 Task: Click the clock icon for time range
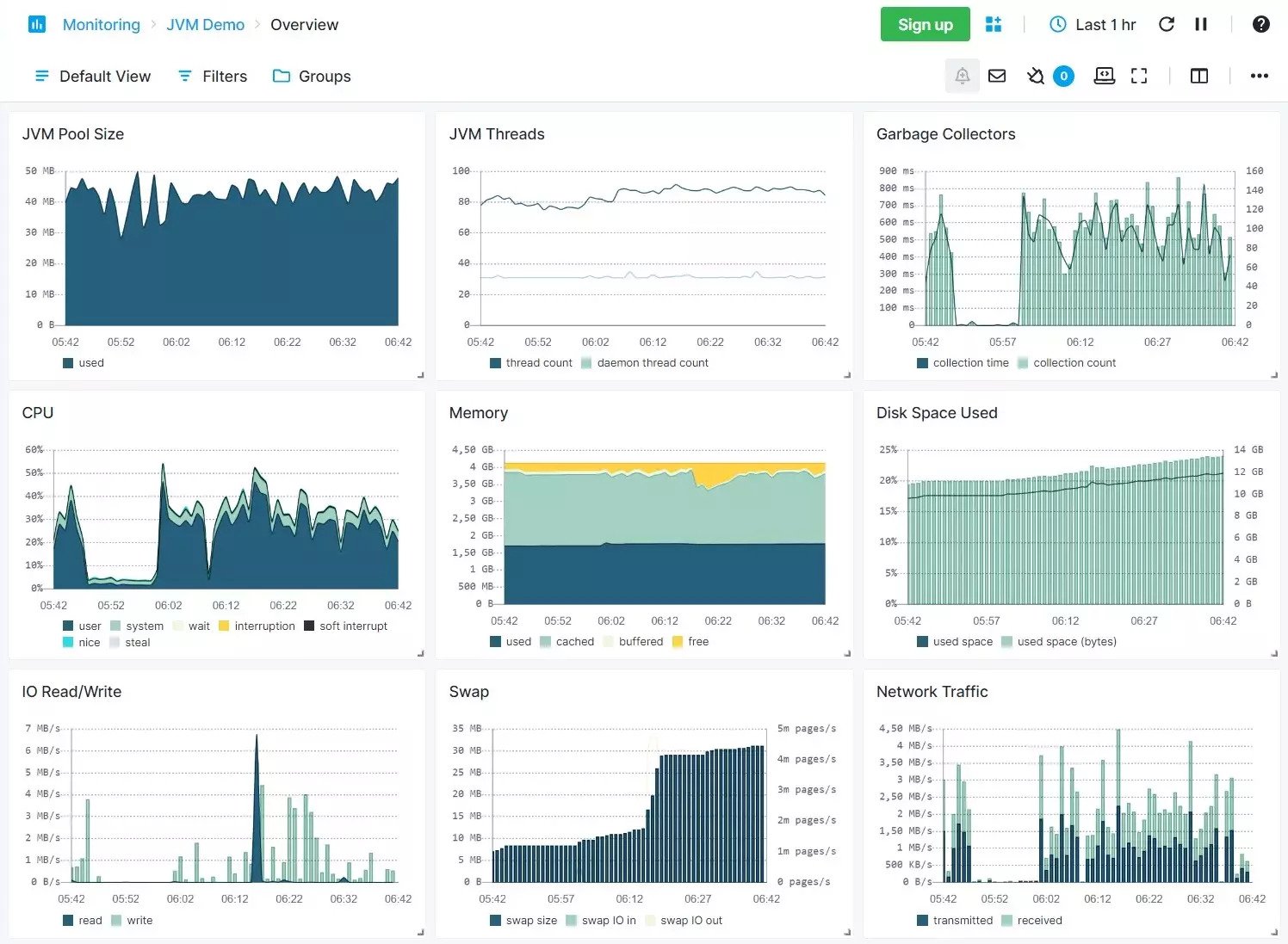[x=1057, y=24]
